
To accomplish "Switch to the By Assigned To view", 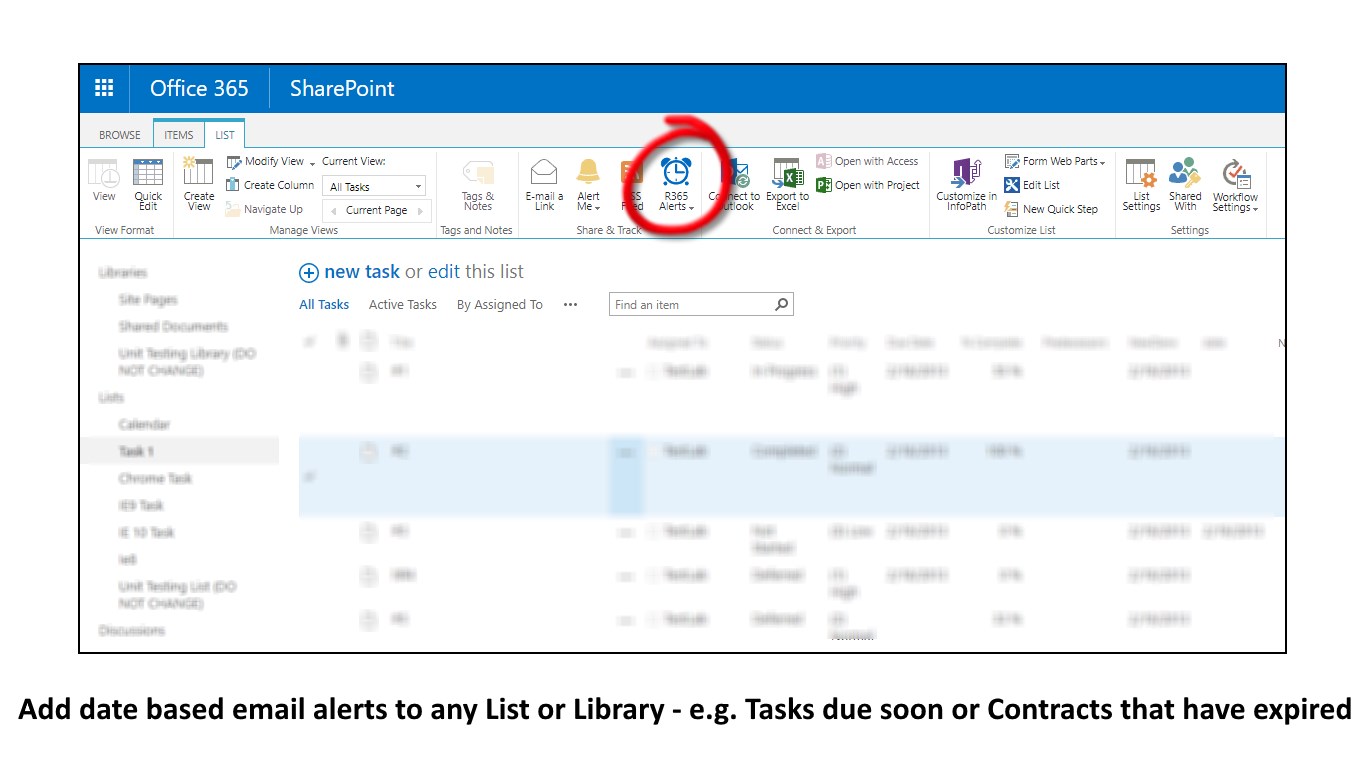I will [500, 305].
